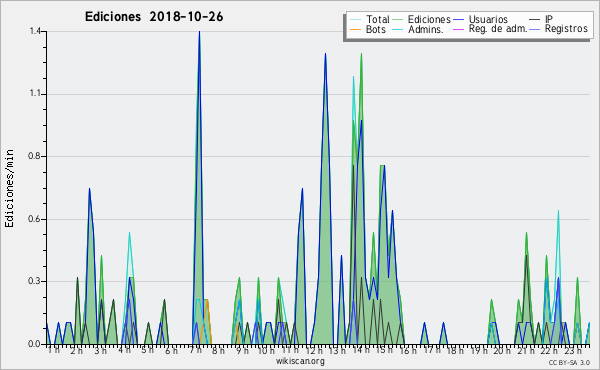This screenshot has width=600, height=370.
Task: Select the 'IP' legend entry
Action: coord(549,19)
